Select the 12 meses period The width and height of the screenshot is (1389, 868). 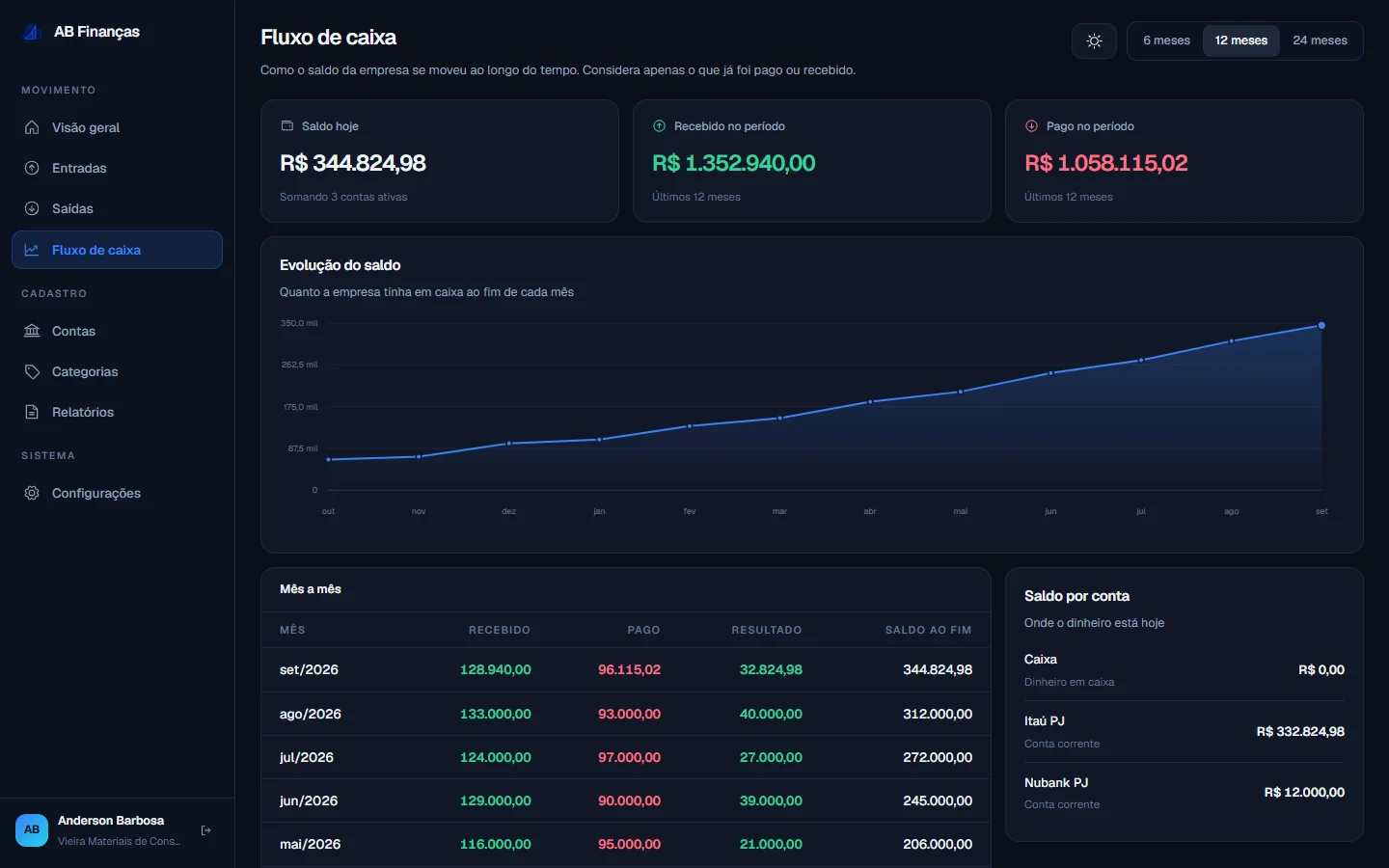[x=1241, y=41]
